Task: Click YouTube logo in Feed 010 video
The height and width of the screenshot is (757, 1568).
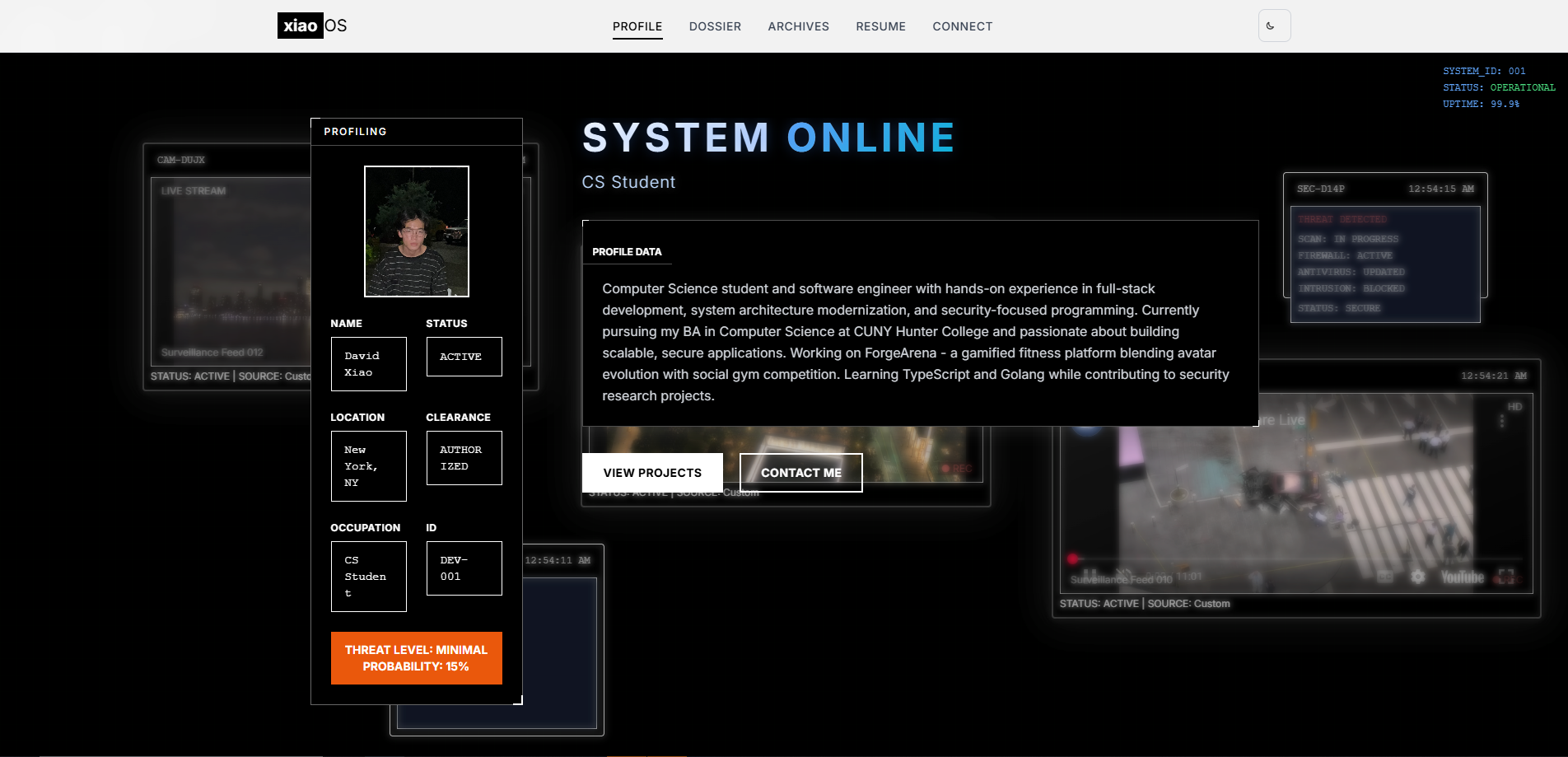Action: 1463,577
